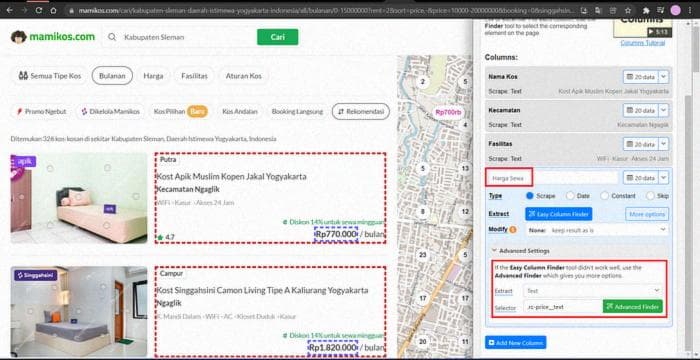The width and height of the screenshot is (700, 360).
Task: Click the Kecamatan 20 data button
Action: click(x=641, y=110)
